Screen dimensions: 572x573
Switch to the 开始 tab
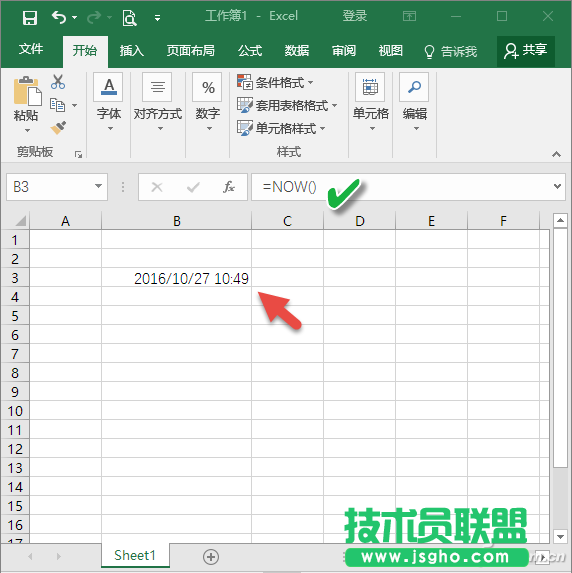coord(85,51)
